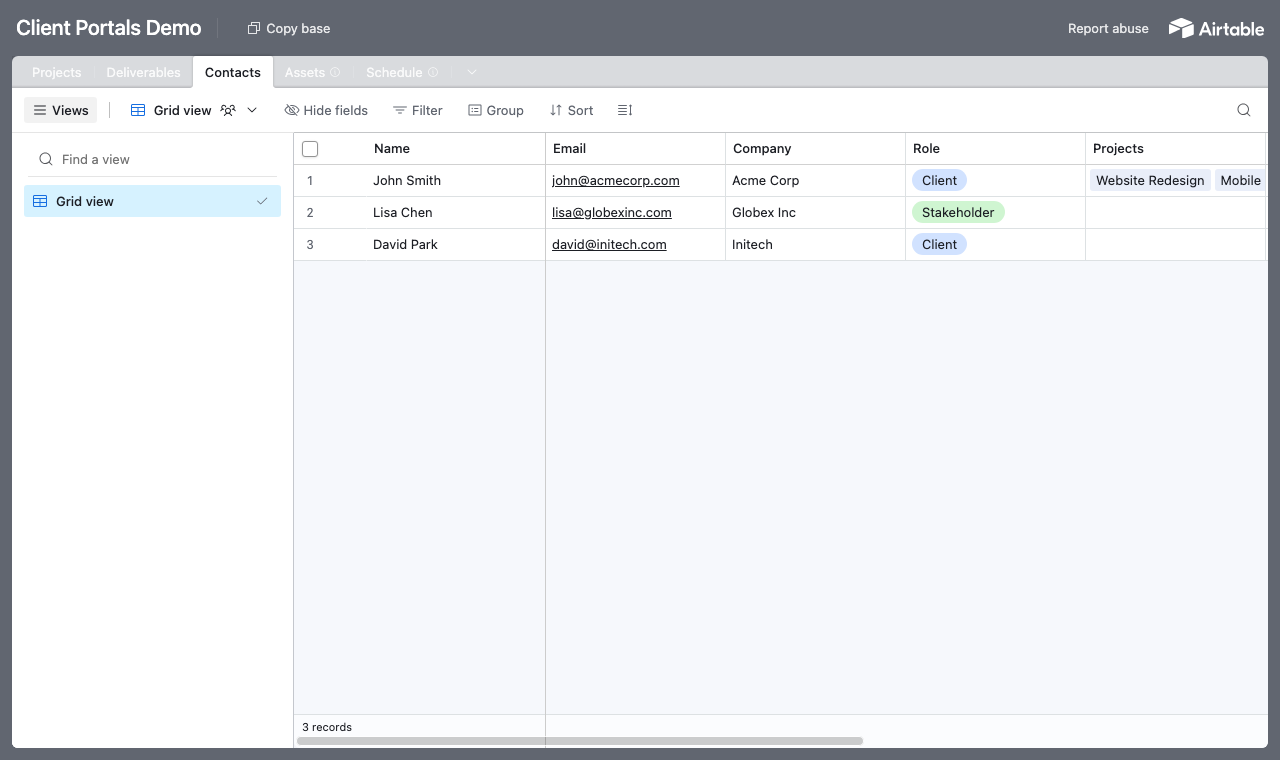Click row number 3
This screenshot has width=1280, height=760.
pyautogui.click(x=310, y=245)
